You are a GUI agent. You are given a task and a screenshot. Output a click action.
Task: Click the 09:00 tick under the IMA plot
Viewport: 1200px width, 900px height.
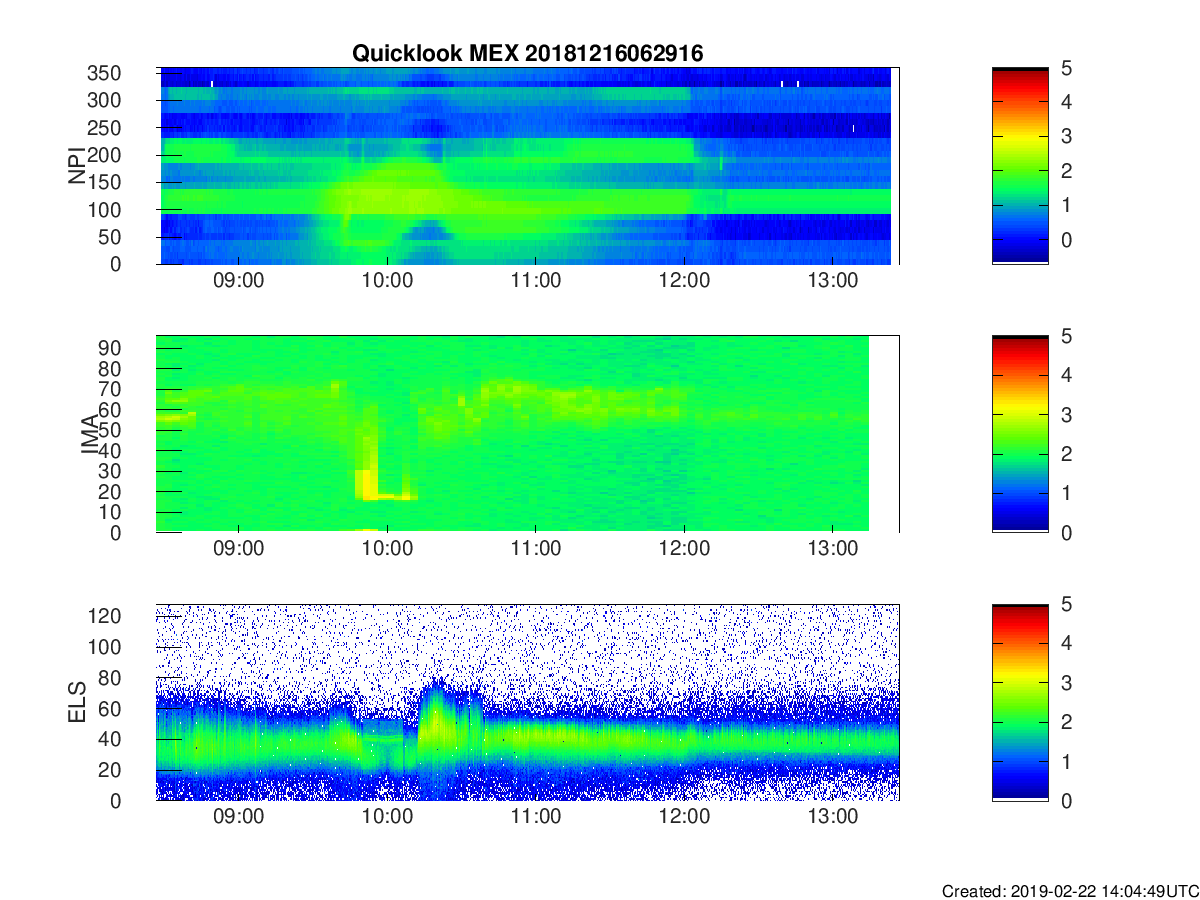239,549
